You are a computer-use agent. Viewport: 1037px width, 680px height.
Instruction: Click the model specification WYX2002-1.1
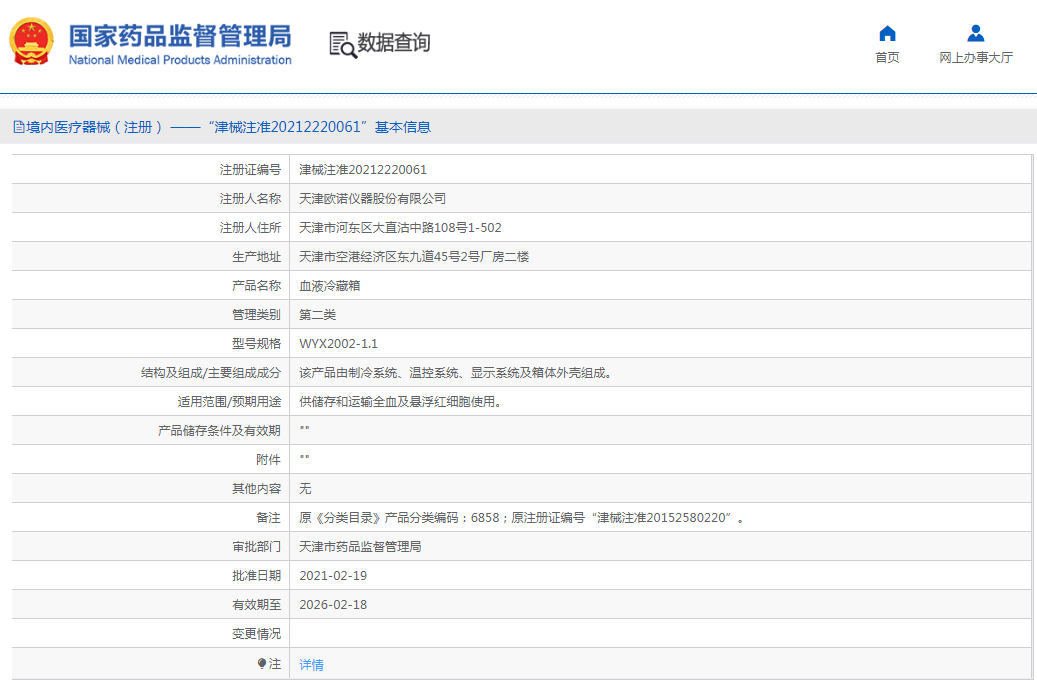tap(339, 344)
